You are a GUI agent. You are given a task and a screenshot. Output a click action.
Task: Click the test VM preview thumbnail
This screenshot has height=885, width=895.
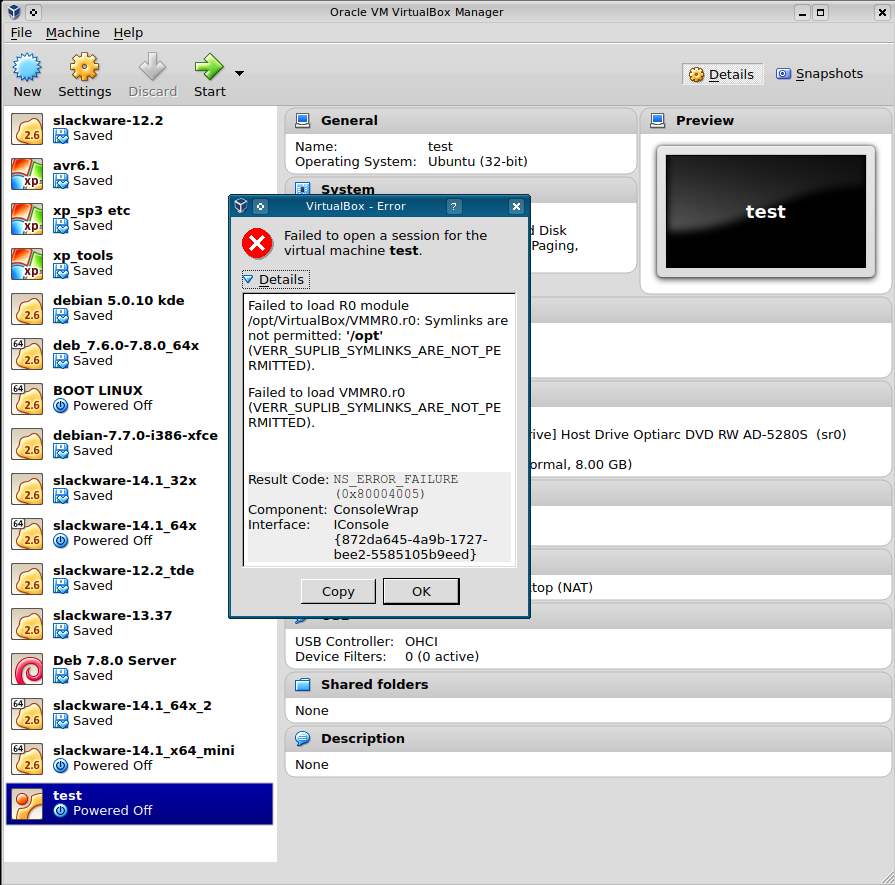pyautogui.click(x=765, y=212)
